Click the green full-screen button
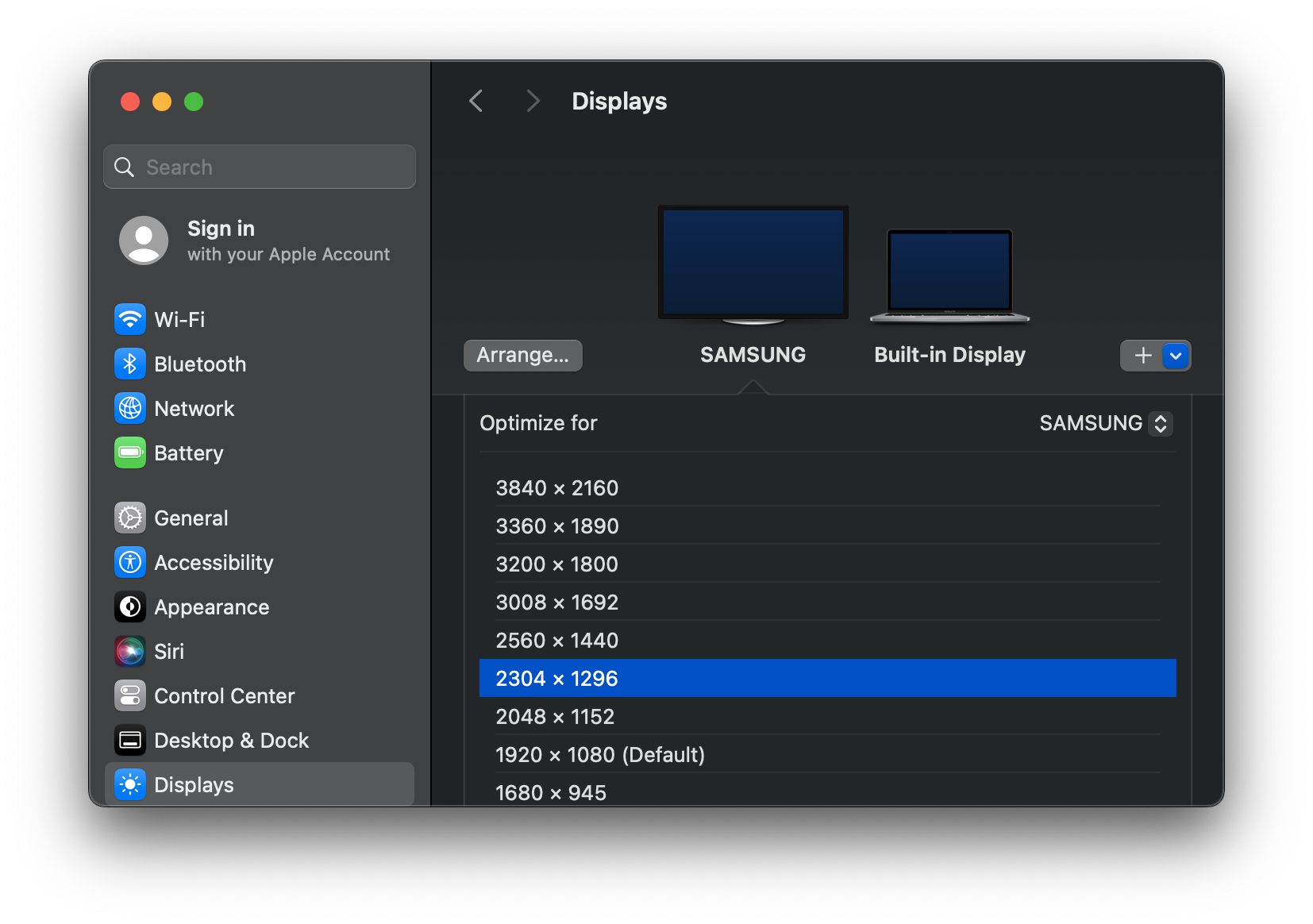Viewport: 1313px width, 924px height. point(194,102)
